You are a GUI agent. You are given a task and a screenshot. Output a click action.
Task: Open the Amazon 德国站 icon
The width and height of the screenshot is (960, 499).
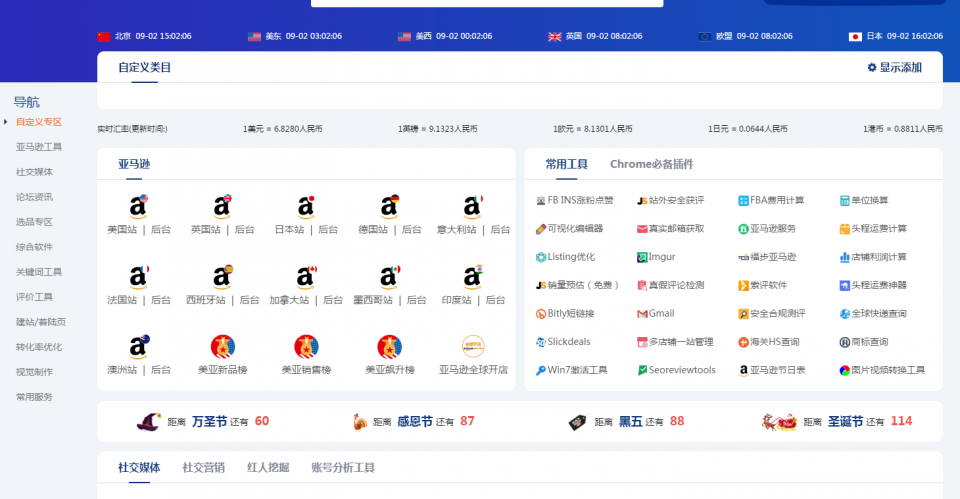tap(389, 206)
